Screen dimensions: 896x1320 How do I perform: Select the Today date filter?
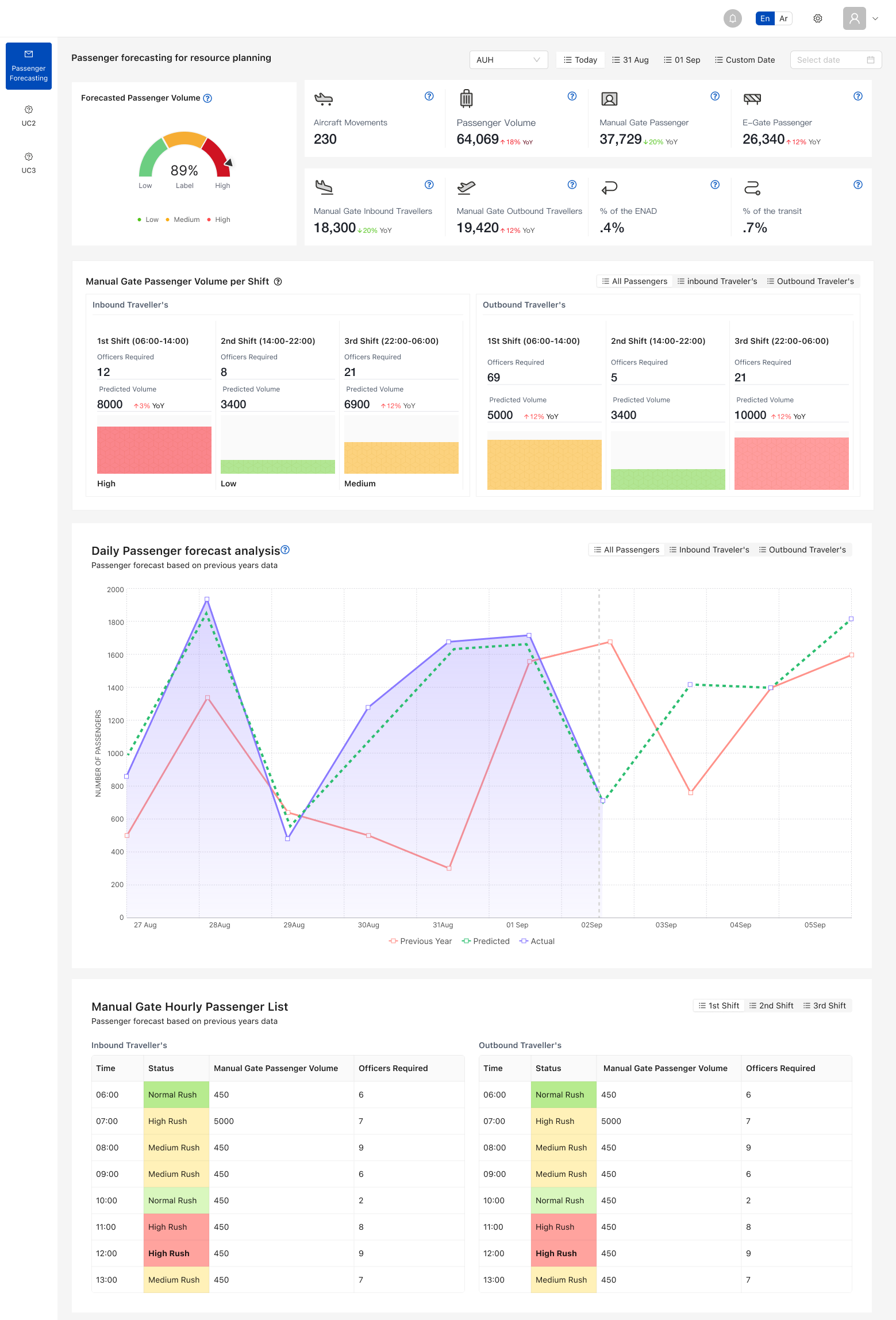click(580, 60)
